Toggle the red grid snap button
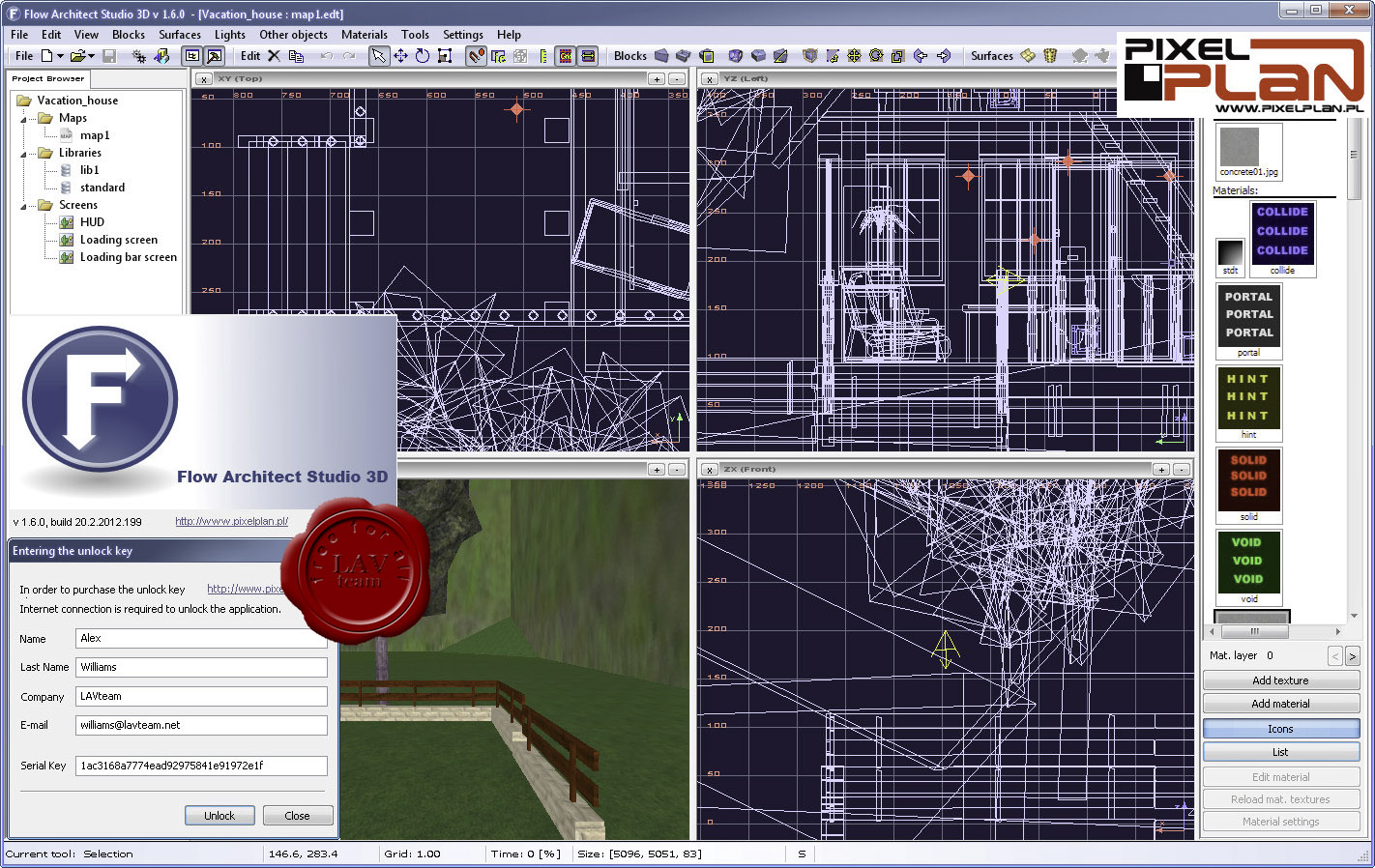This screenshot has width=1375, height=868. [565, 56]
